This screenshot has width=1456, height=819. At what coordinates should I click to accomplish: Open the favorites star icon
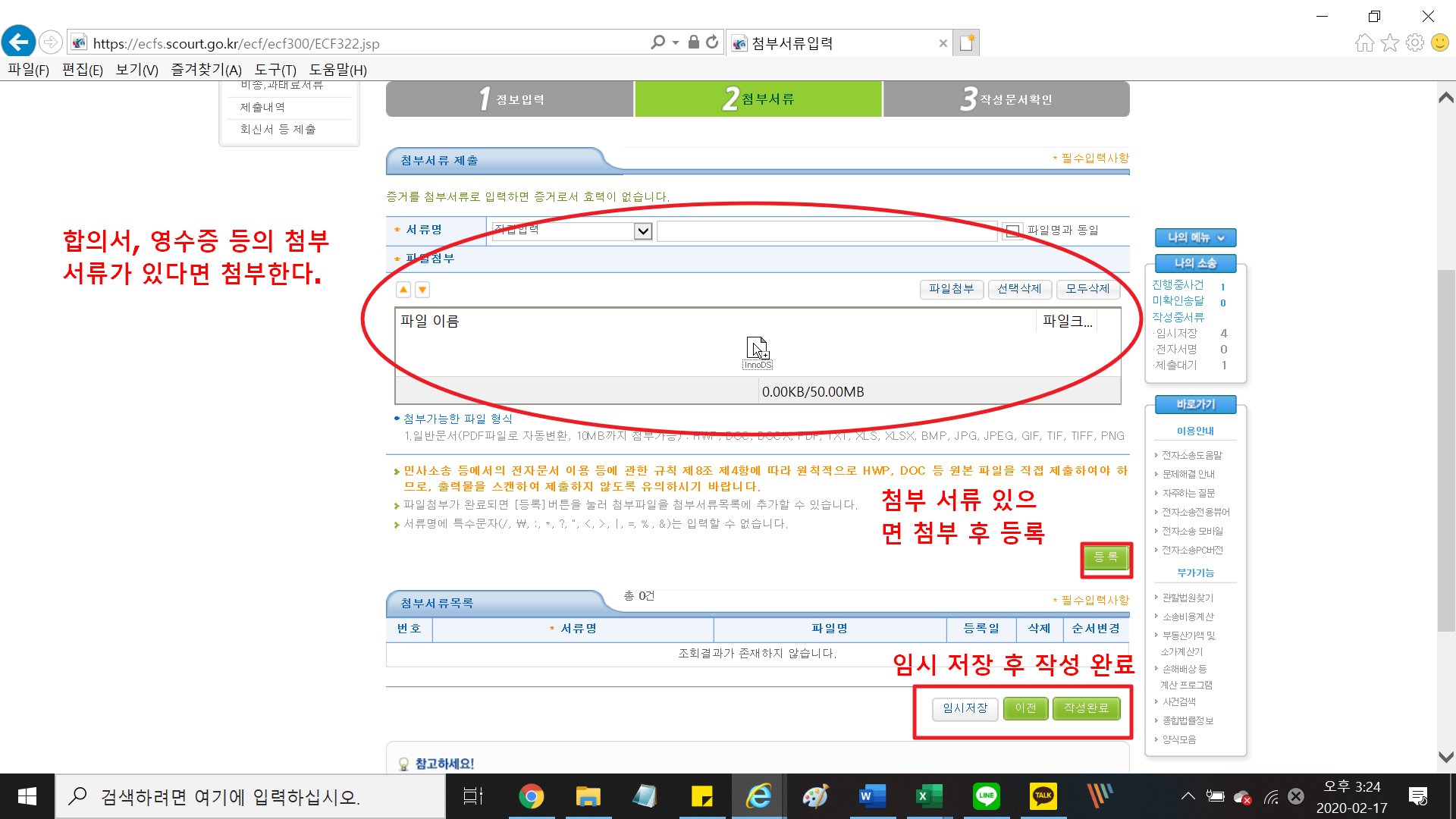[1389, 42]
